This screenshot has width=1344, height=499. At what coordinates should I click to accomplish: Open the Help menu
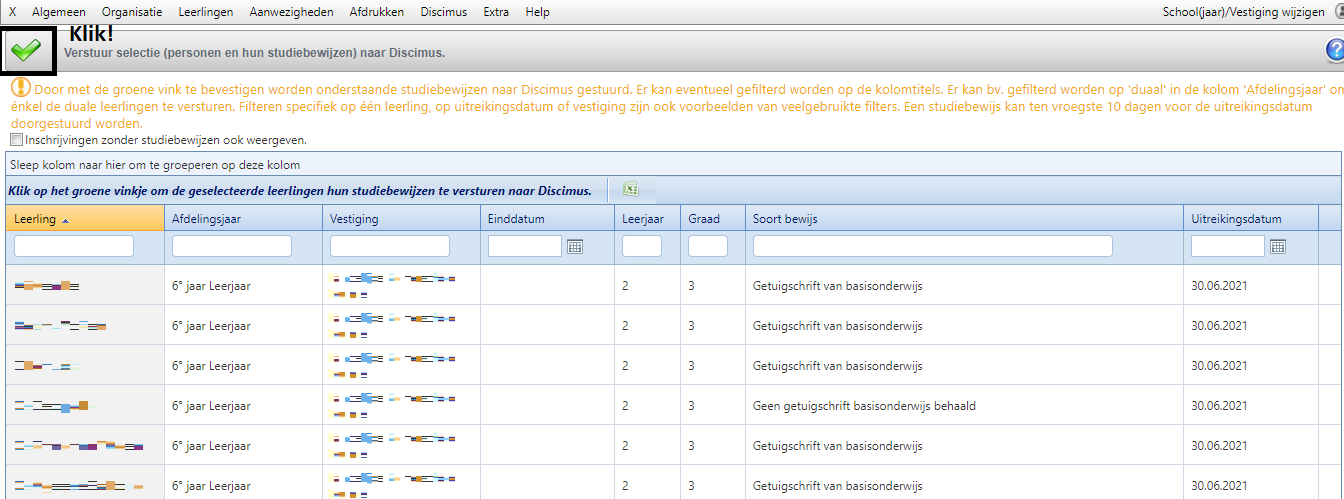pos(538,12)
